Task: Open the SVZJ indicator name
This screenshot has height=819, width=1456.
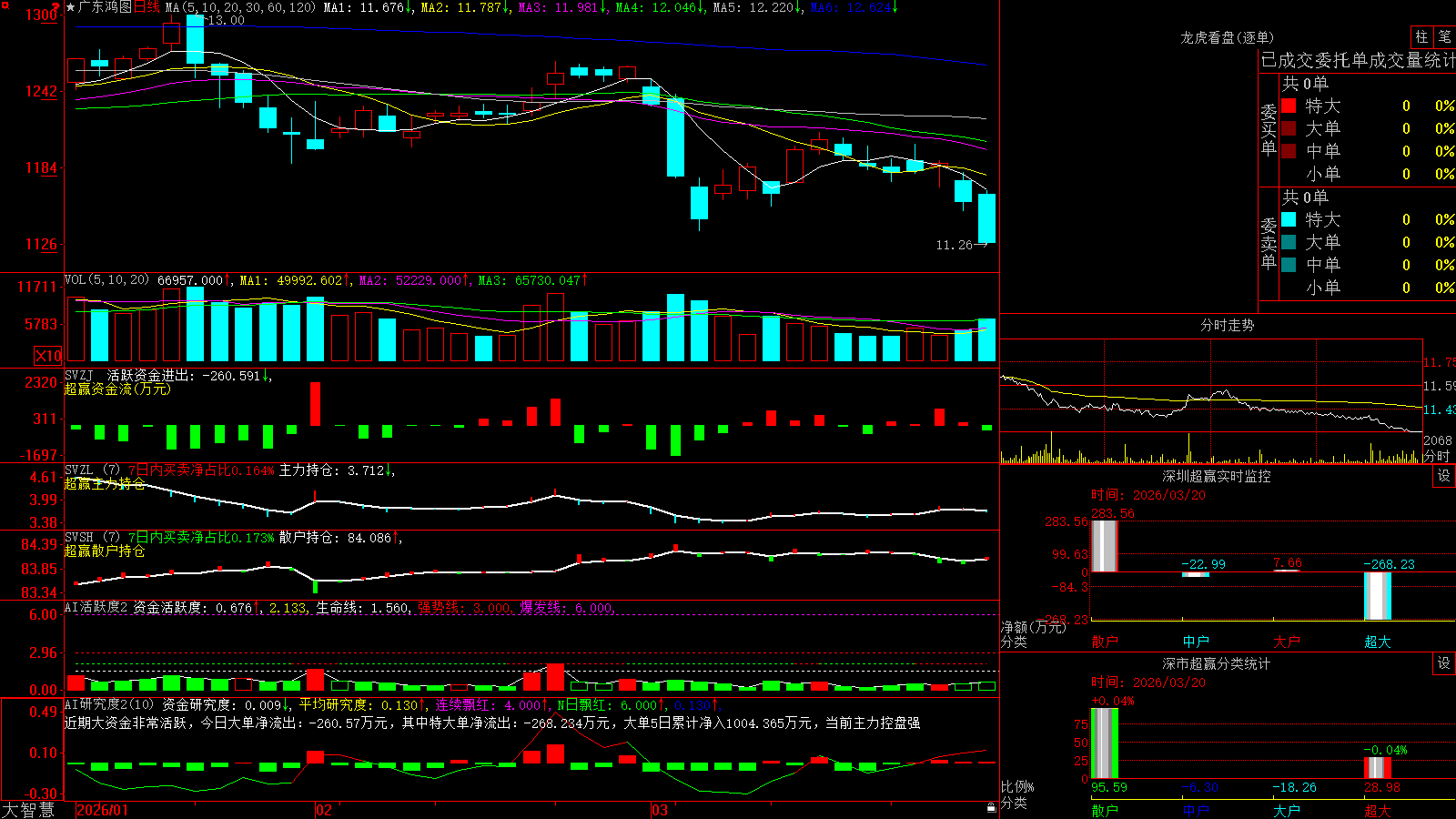Action: 78,375
